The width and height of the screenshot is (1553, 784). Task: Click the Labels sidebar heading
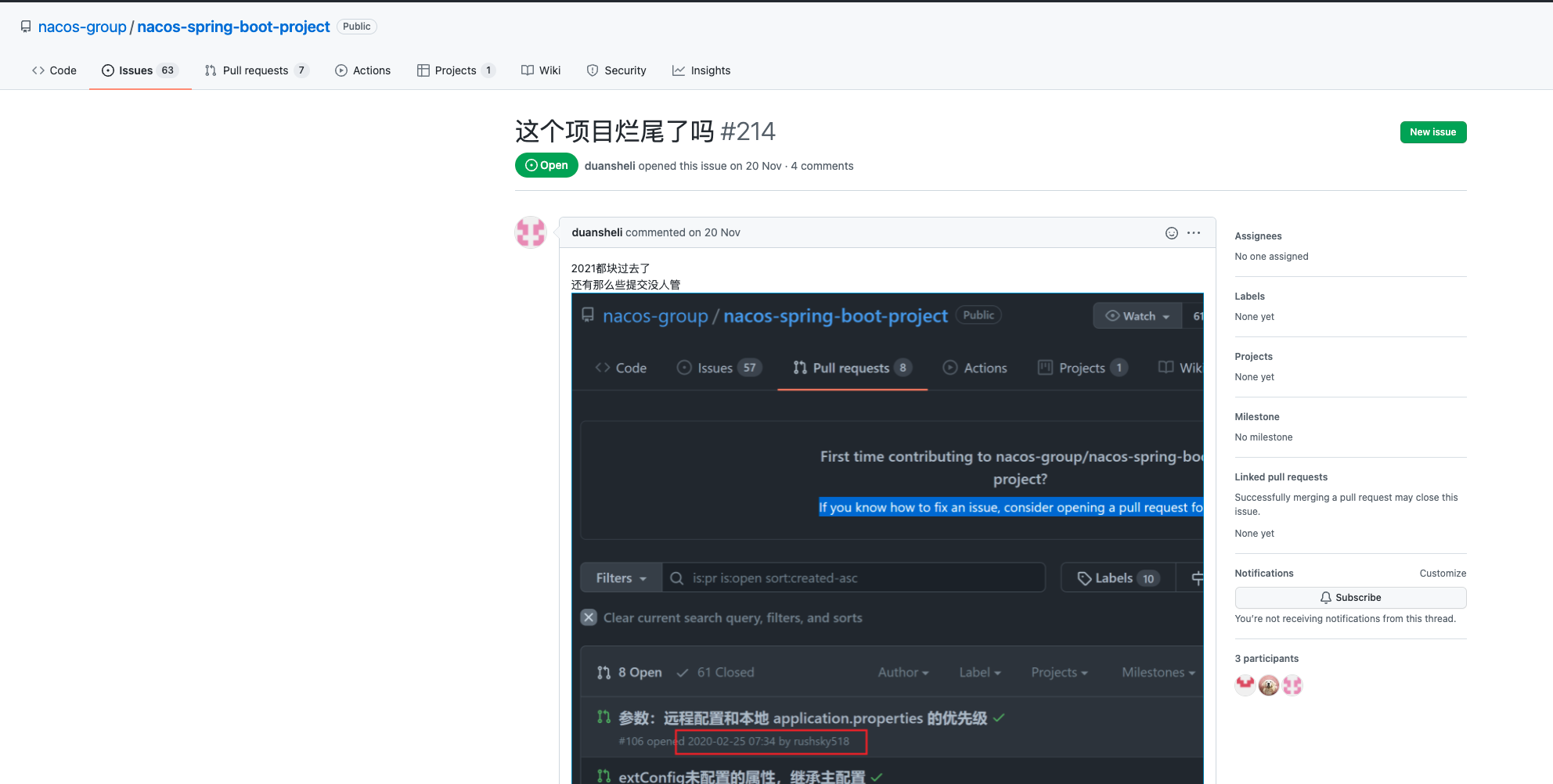(1249, 297)
